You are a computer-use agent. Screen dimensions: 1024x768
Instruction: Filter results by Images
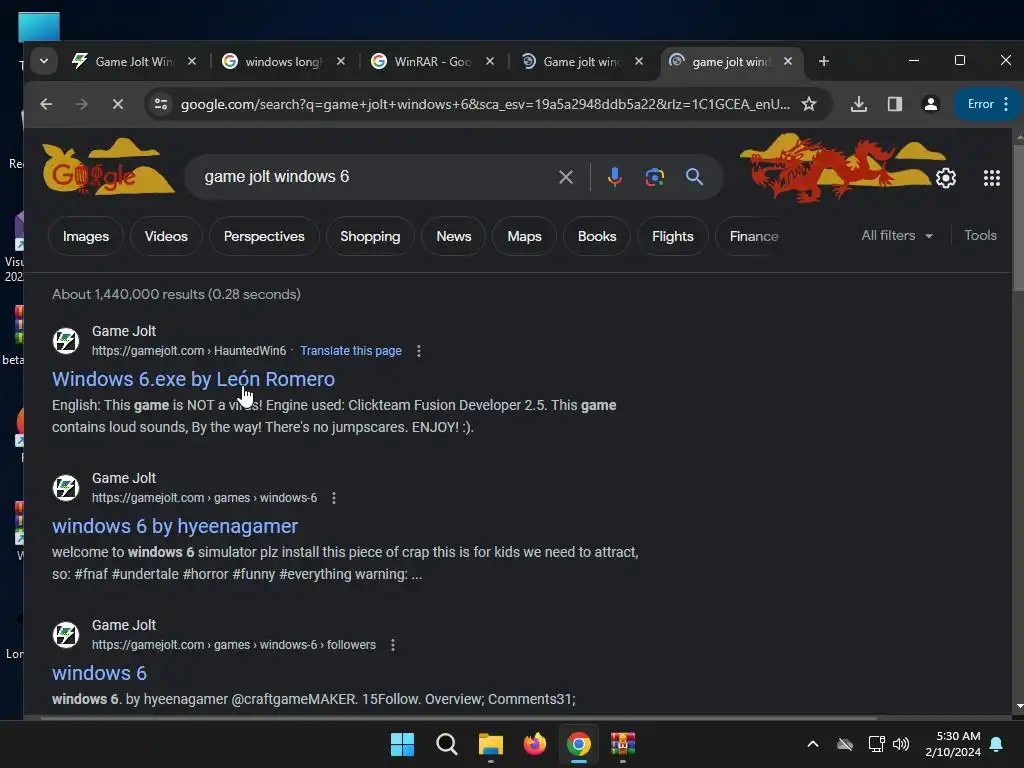point(86,236)
